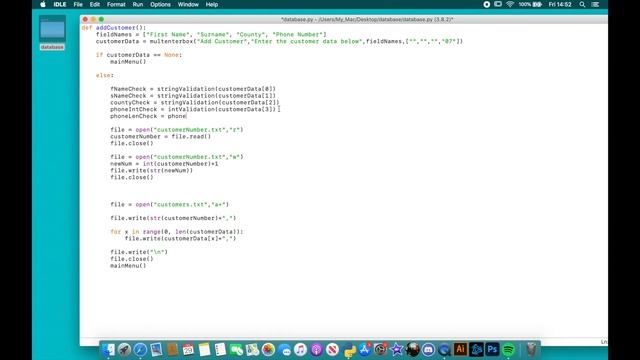640x360 pixels.
Task: Place cursor after 'phoneLenCheck = phone'
Action: [x=187, y=116]
